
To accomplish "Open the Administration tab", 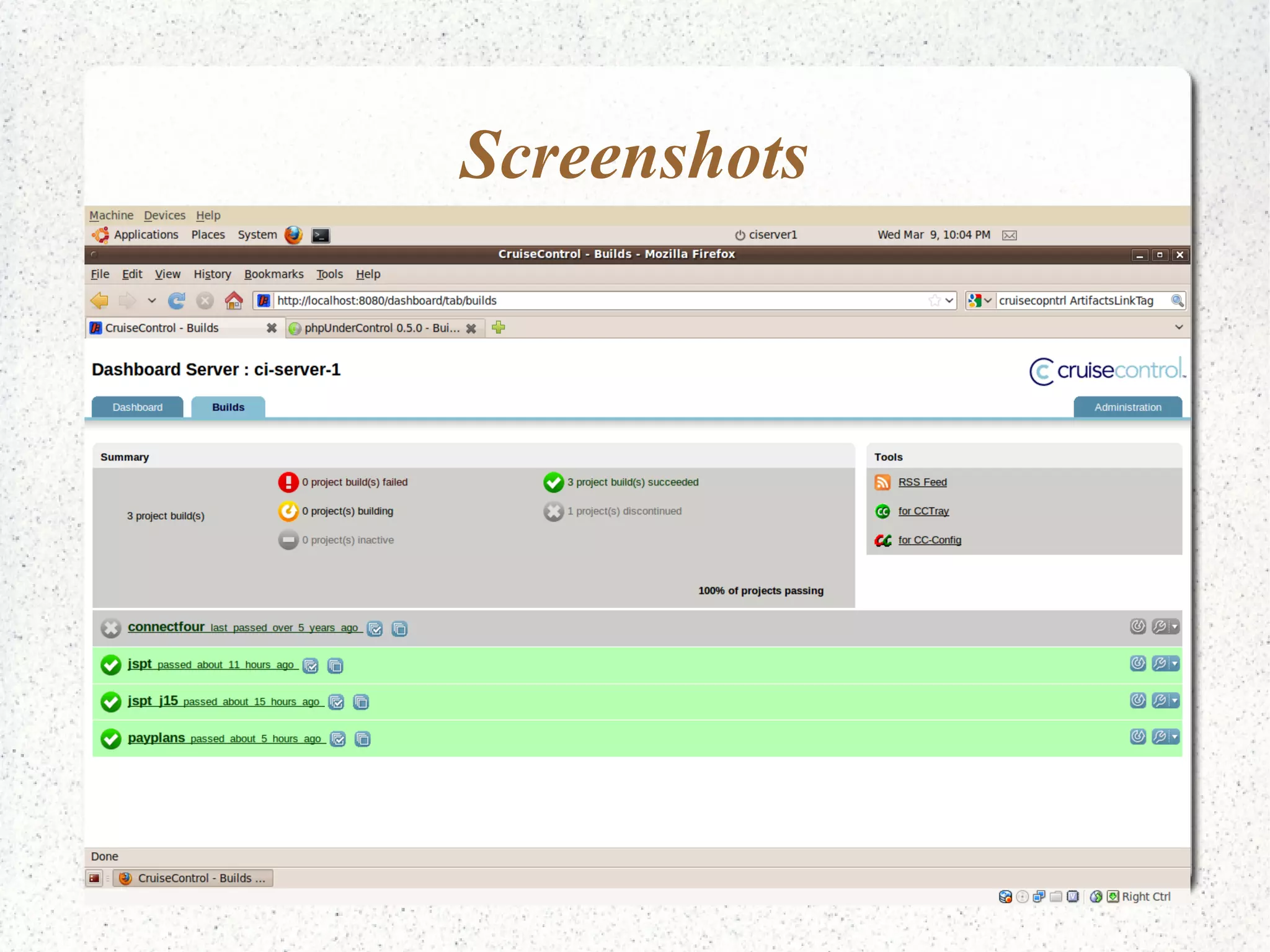I will [x=1127, y=407].
